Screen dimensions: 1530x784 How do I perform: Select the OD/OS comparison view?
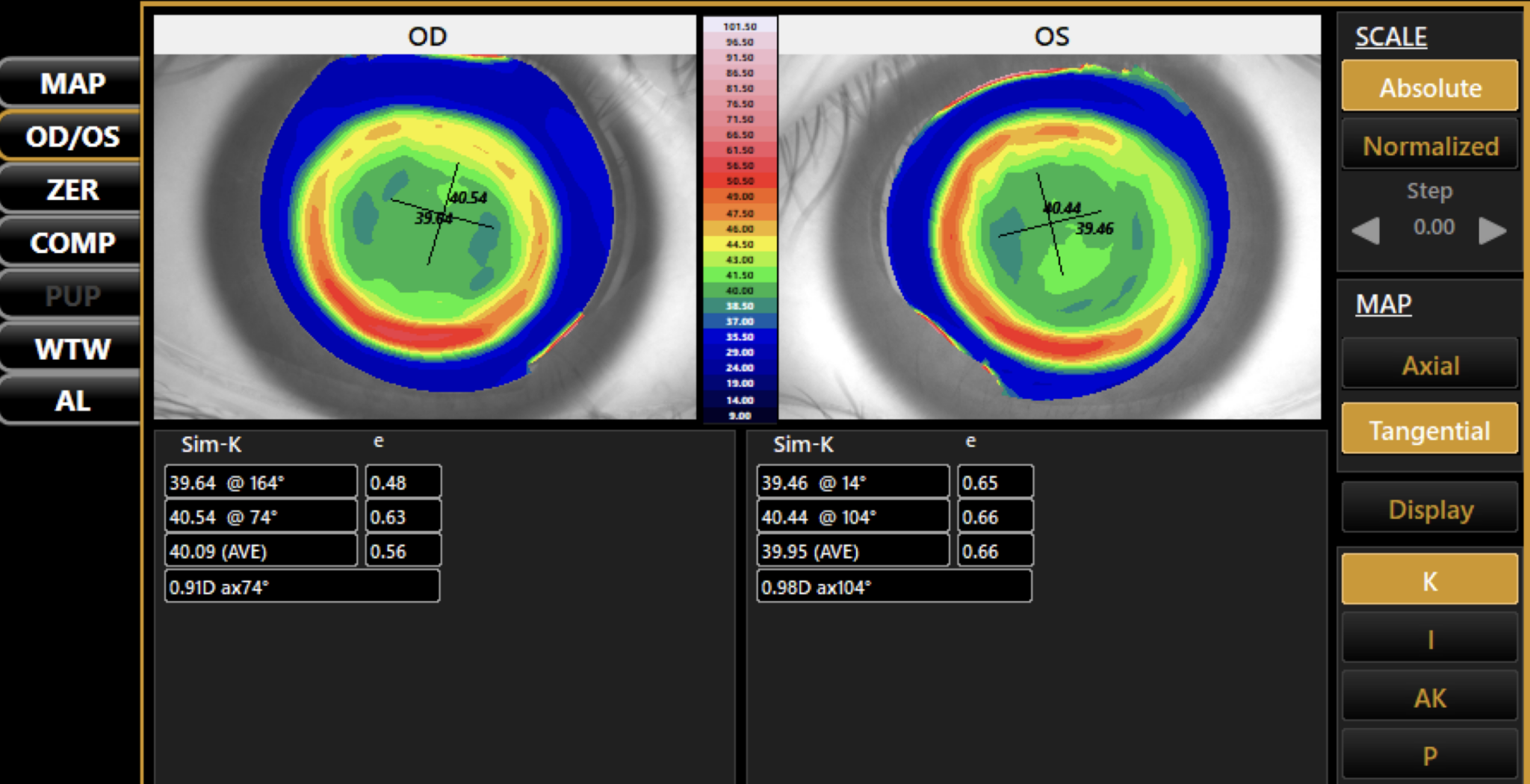[72, 136]
